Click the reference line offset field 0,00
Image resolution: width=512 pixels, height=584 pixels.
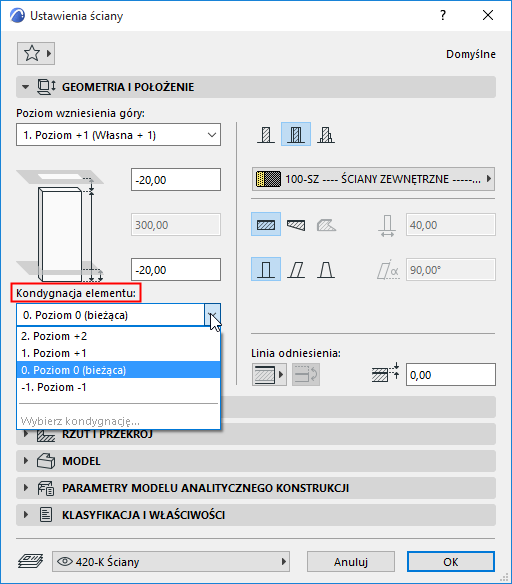tap(451, 375)
